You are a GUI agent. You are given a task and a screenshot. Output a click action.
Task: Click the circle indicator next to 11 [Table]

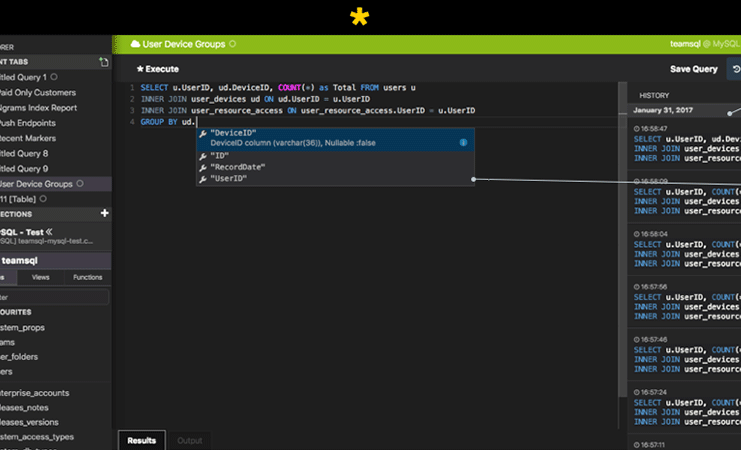click(43, 199)
